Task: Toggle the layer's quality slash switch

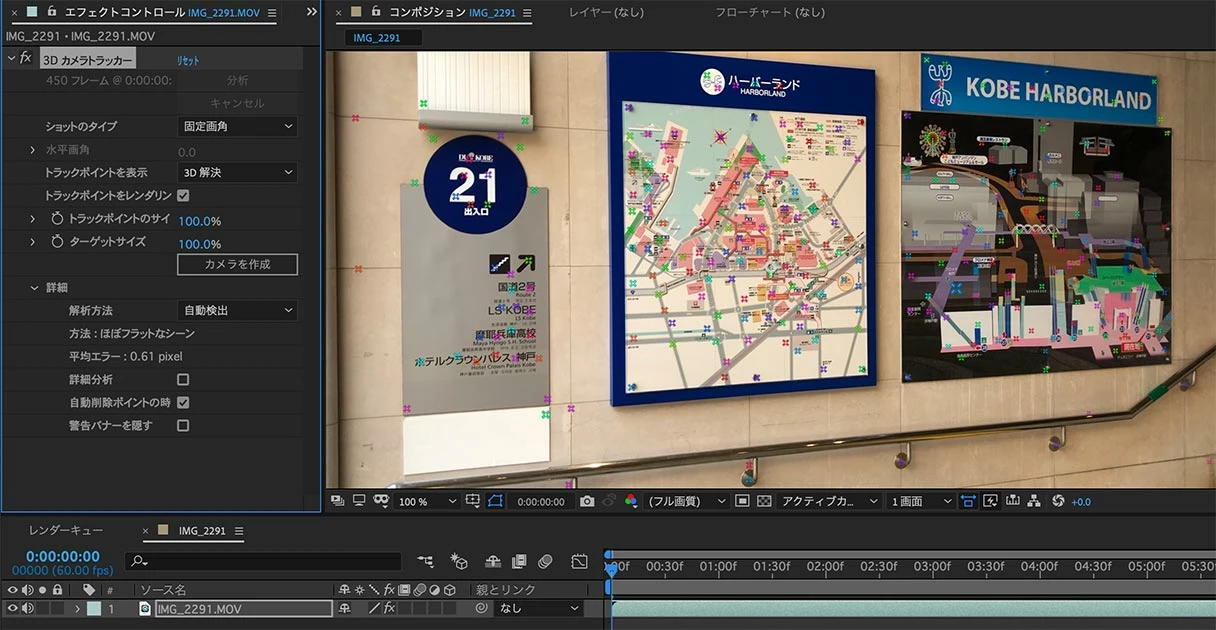Action: 374,608
